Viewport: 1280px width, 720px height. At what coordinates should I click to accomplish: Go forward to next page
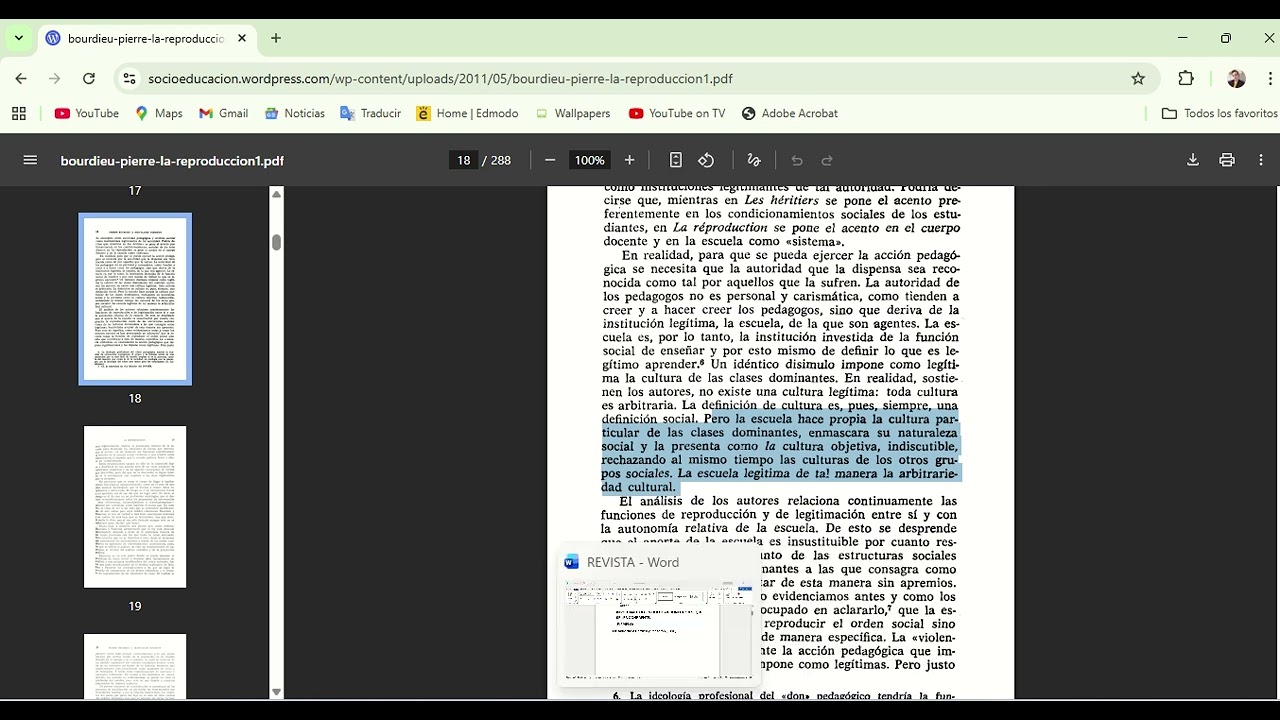point(55,78)
